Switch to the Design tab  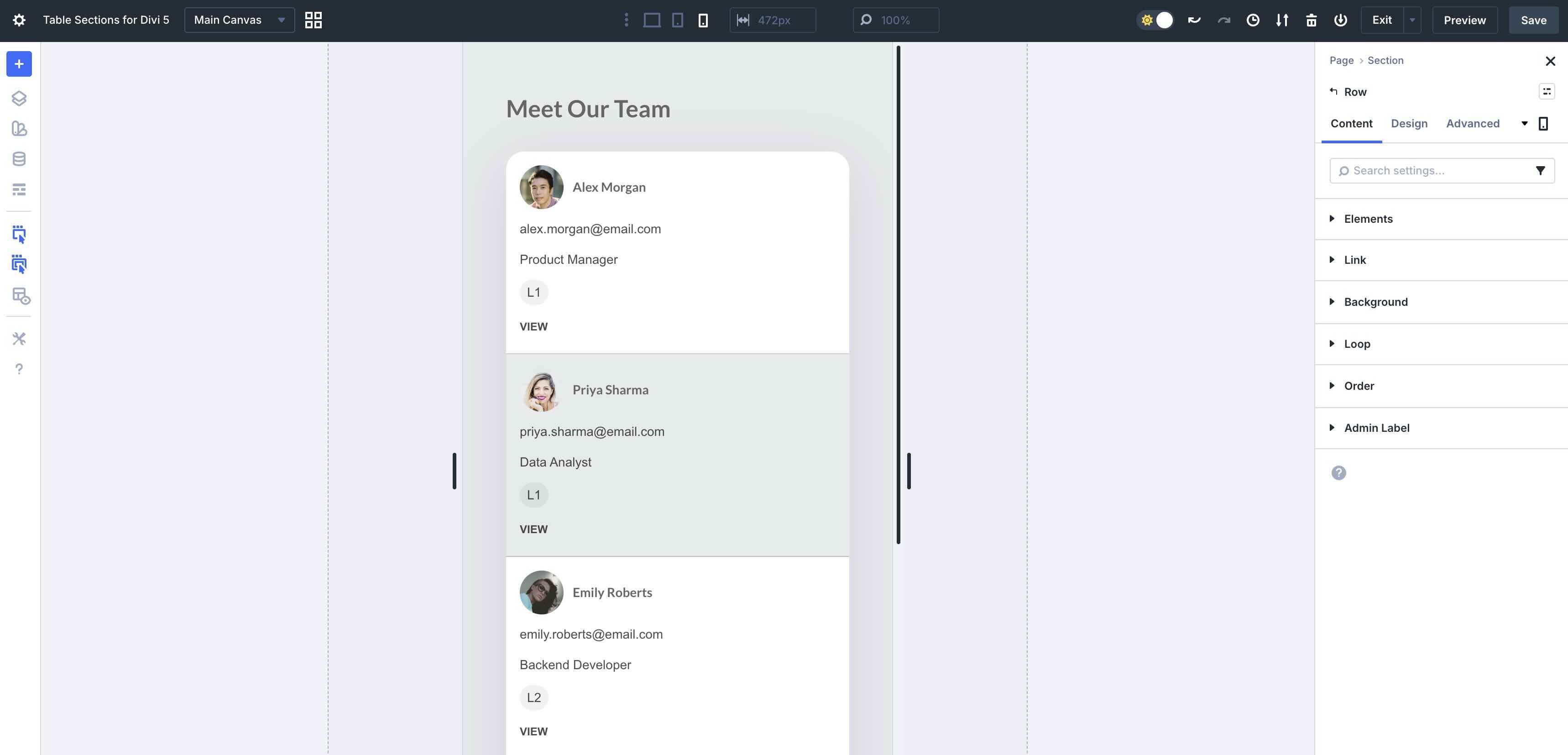tap(1409, 123)
